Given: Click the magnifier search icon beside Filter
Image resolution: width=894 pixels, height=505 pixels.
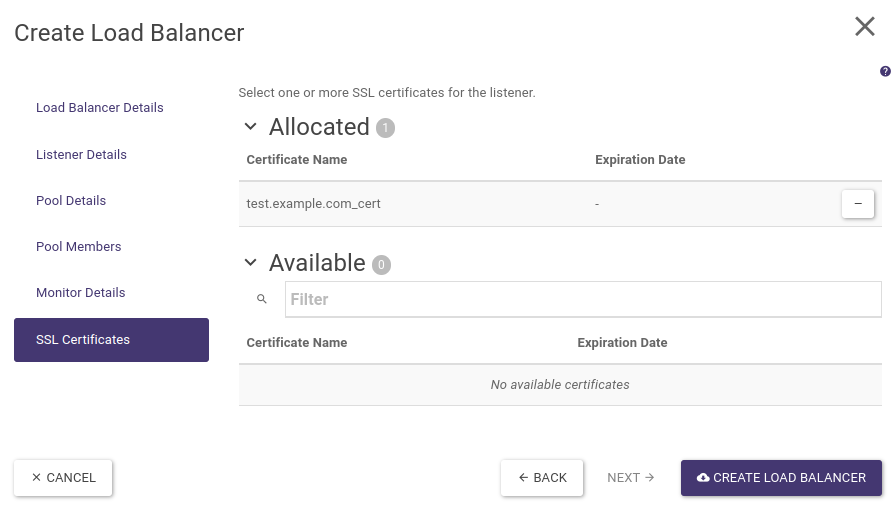Looking at the screenshot, I should coord(262,299).
